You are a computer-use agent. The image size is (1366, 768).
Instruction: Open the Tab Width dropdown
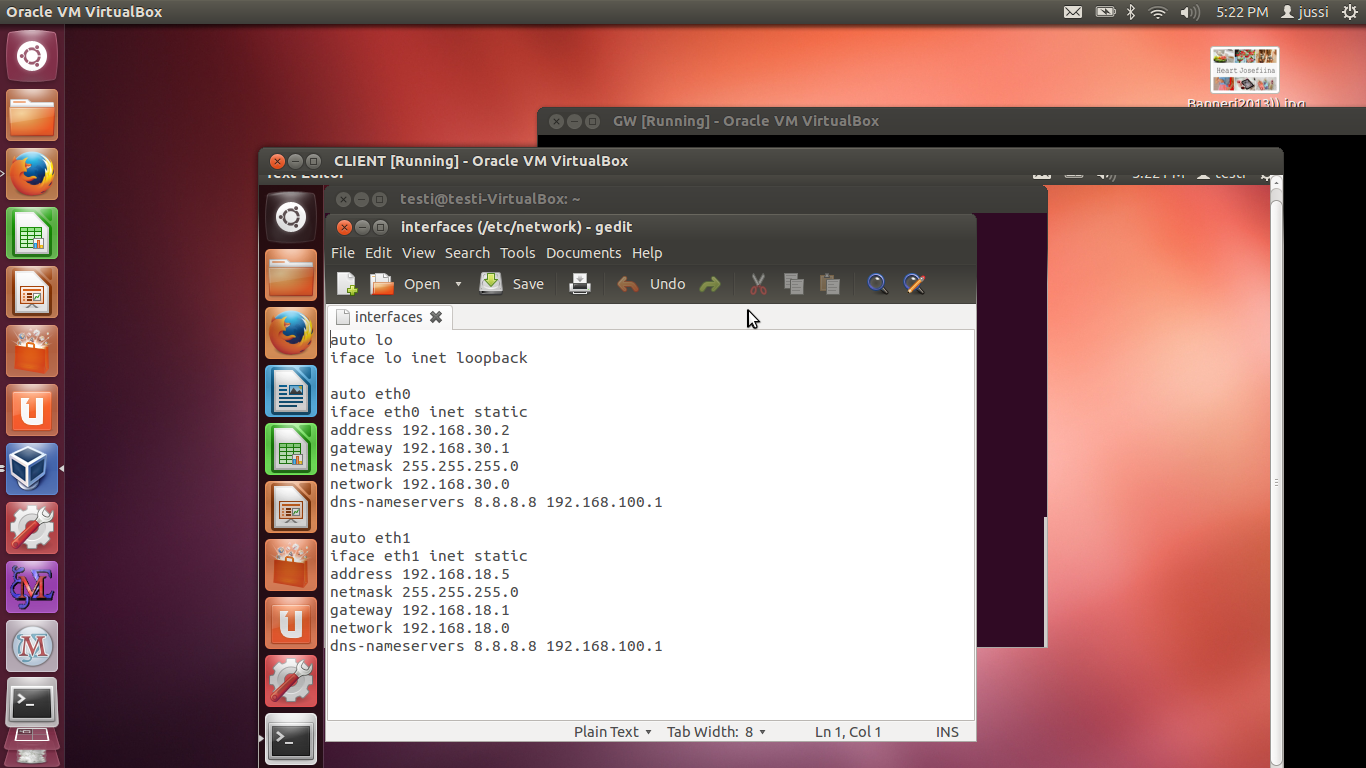(x=716, y=732)
